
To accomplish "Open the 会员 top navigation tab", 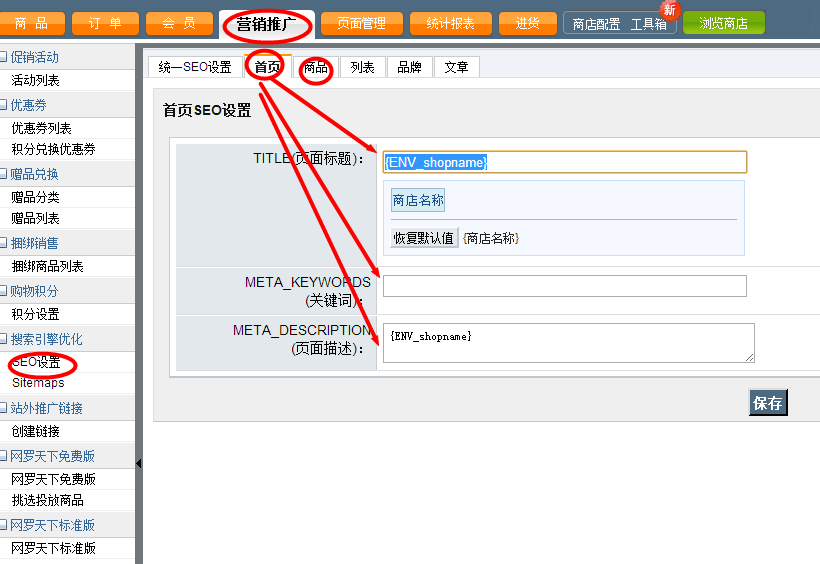I will (179, 23).
